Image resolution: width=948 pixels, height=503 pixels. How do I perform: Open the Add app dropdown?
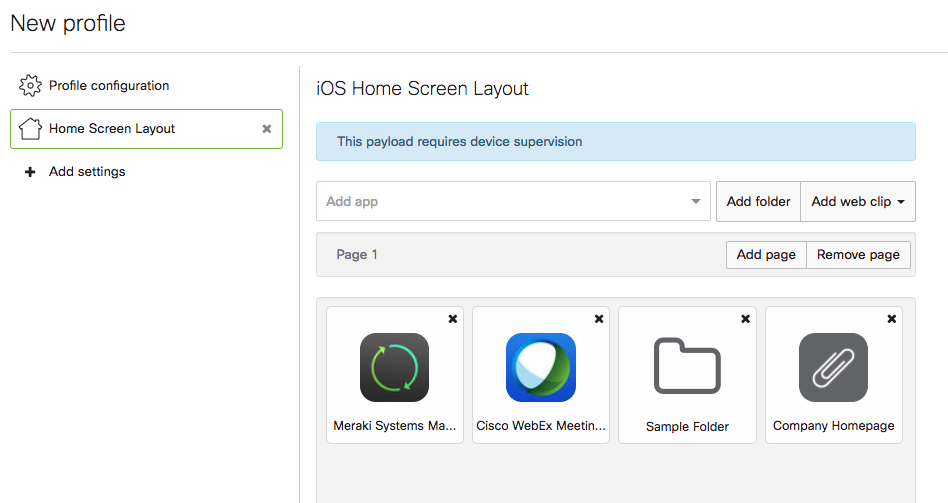513,201
